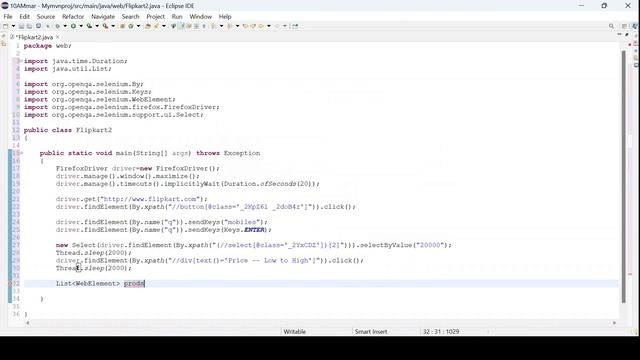Click the Pin Editor icon
The image size is (640, 360).
pyautogui.click(x=295, y=26)
